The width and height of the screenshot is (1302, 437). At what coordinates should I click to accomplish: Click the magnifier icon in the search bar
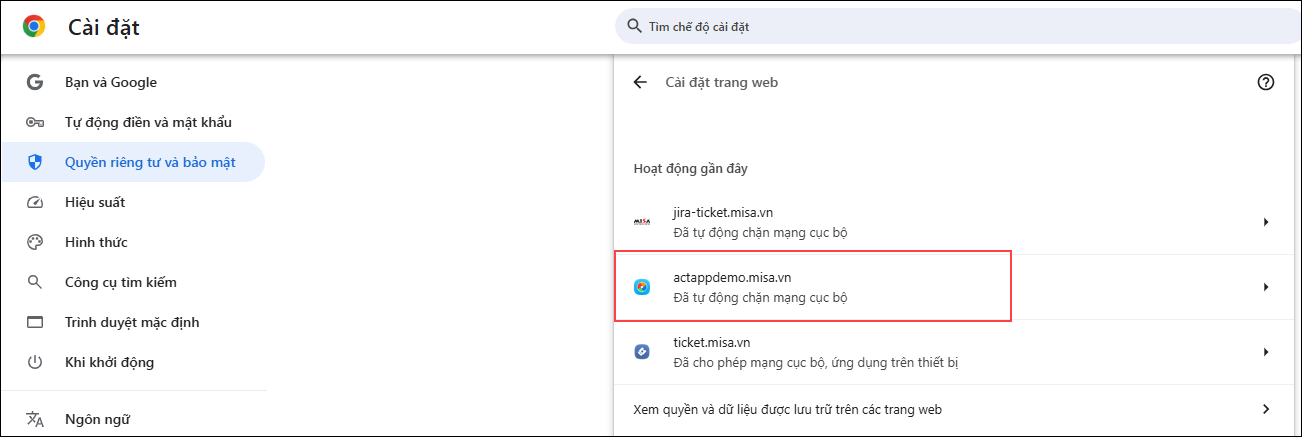tap(634, 26)
